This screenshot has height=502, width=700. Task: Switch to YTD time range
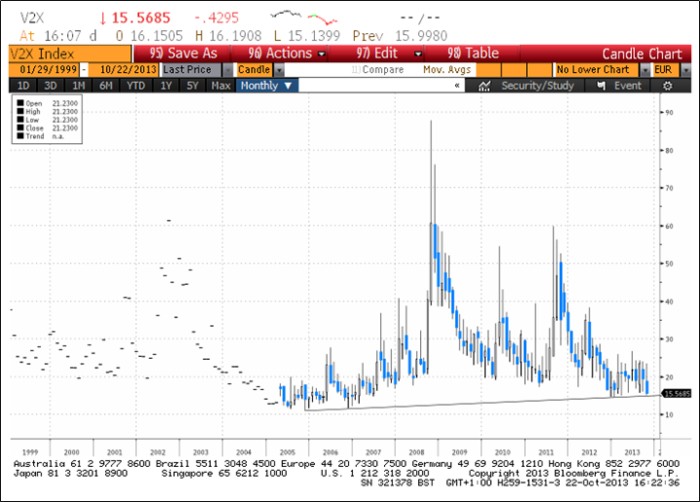tap(136, 86)
